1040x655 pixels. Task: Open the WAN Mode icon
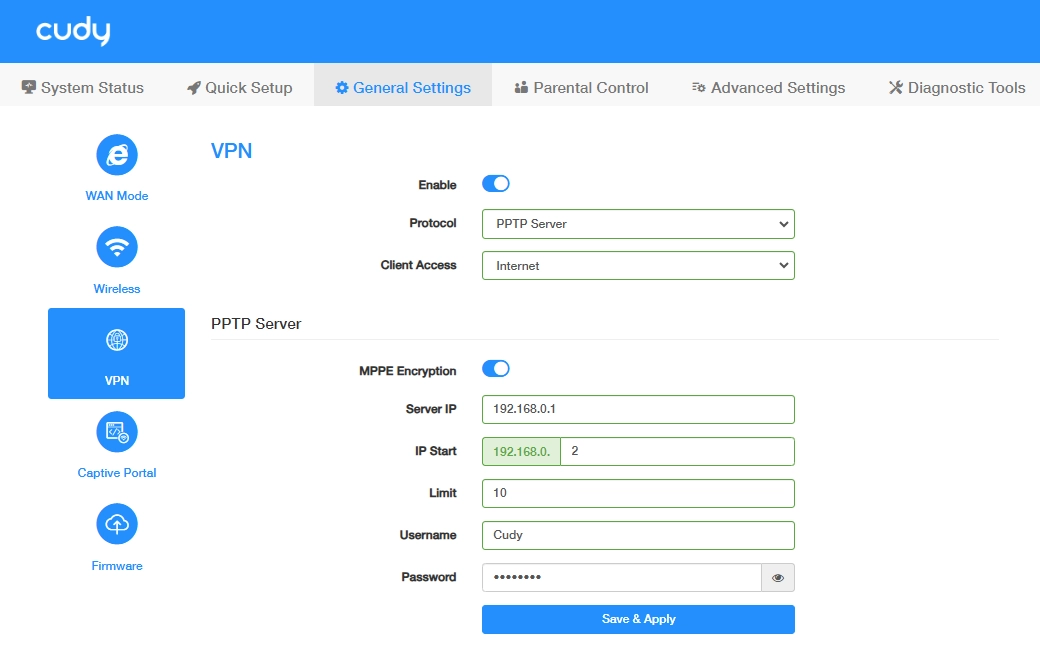pos(117,155)
